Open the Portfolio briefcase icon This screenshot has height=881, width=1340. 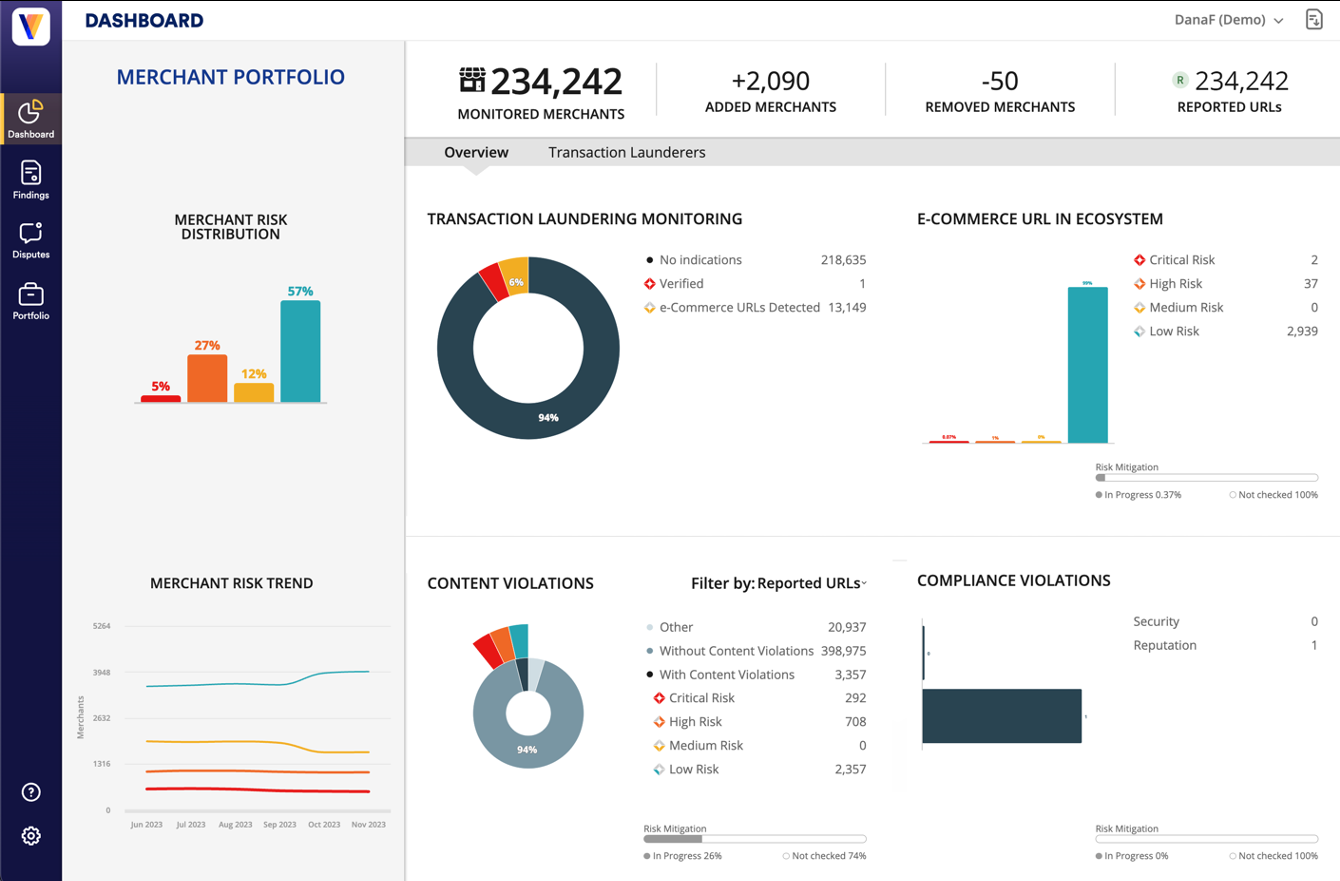pos(31,301)
